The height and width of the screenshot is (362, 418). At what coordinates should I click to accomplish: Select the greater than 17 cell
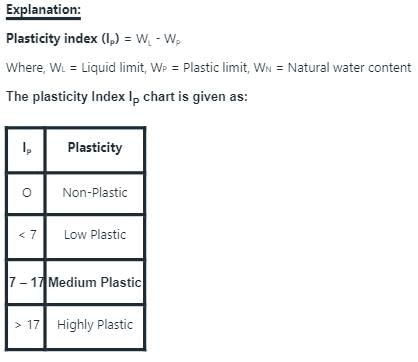26,327
